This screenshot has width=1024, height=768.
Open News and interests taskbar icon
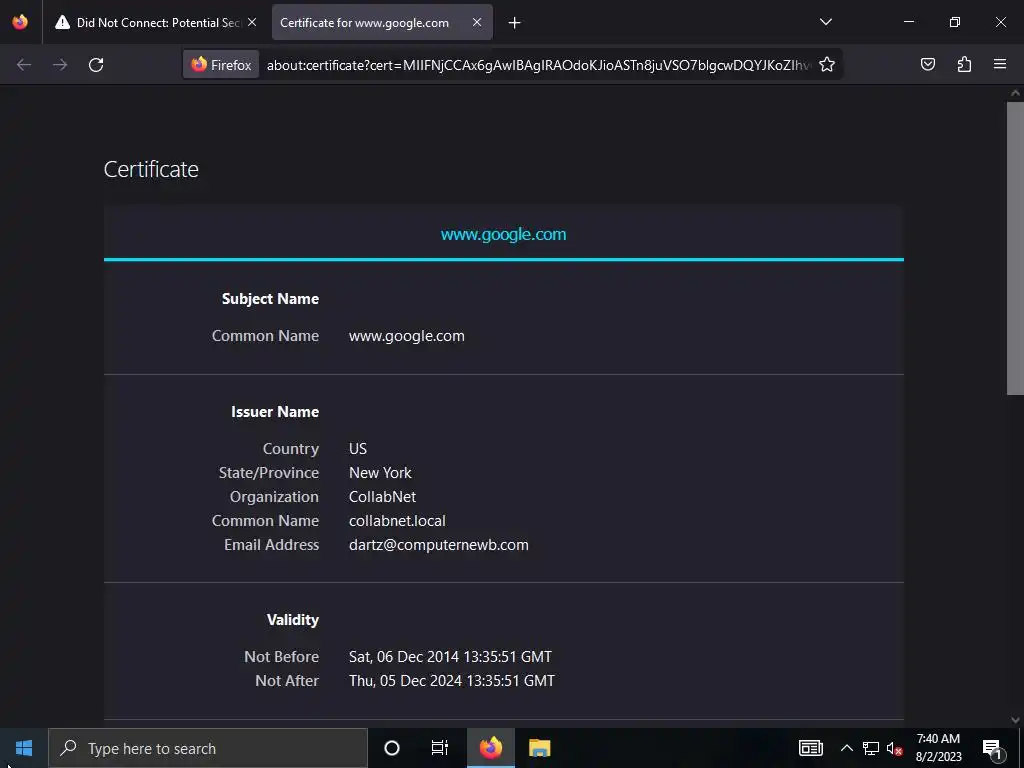click(810, 748)
